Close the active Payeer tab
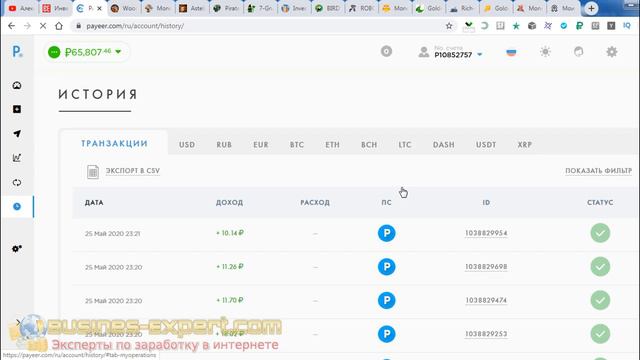 [x=99, y=8]
